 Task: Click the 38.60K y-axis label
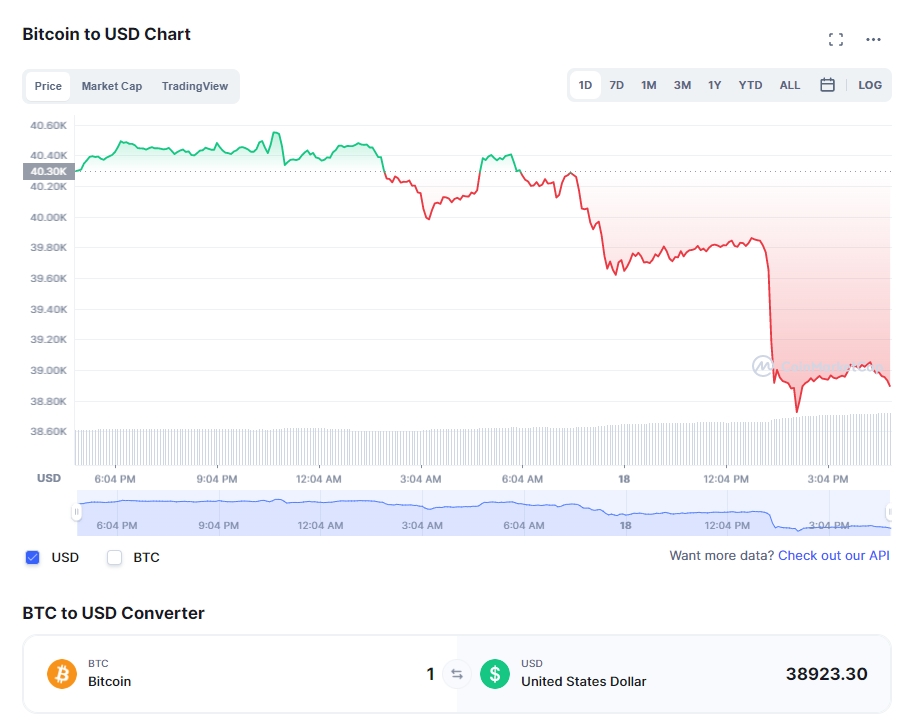click(49, 431)
